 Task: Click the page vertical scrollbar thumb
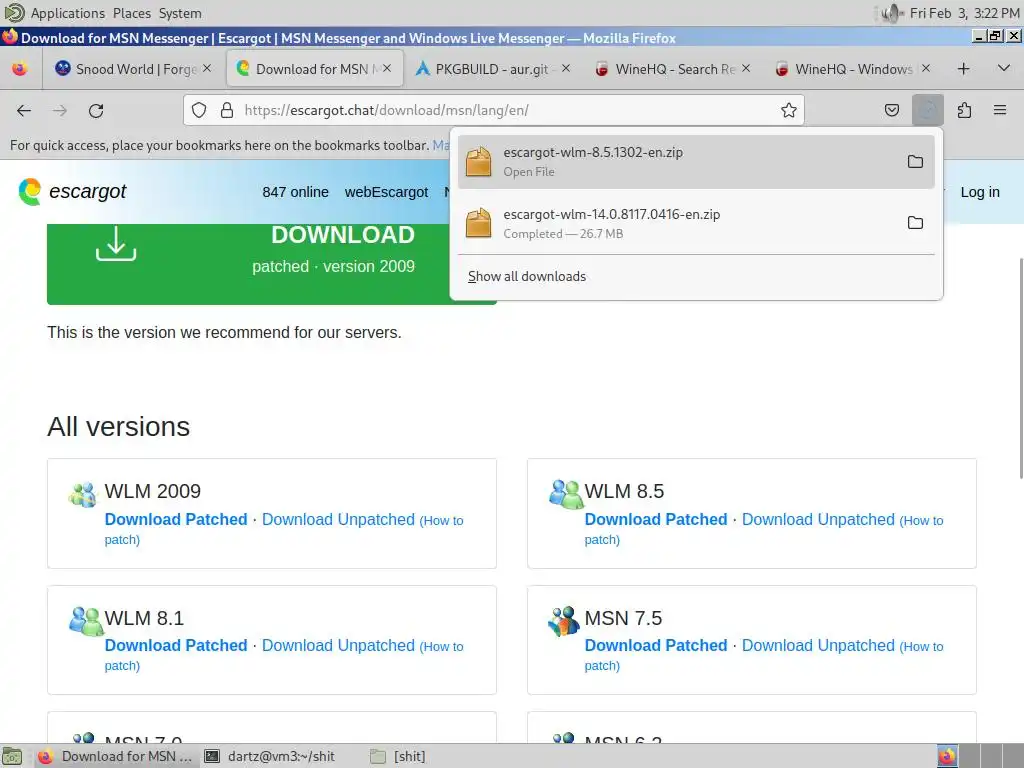click(x=1019, y=369)
